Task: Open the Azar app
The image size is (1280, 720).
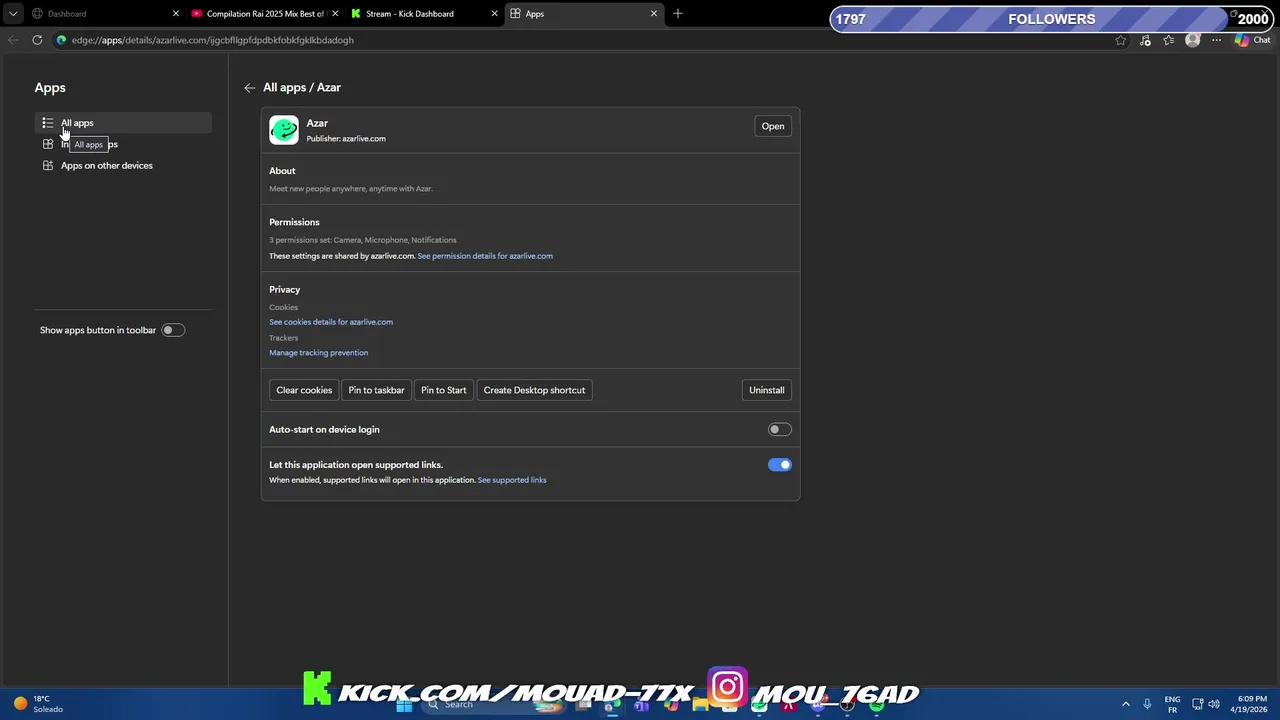Action: click(x=773, y=126)
